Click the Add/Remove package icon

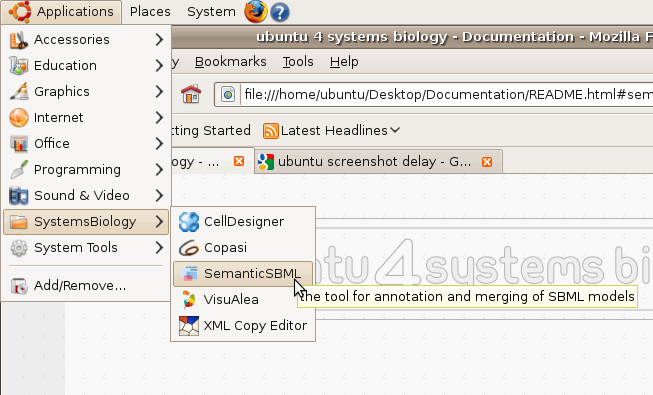(x=19, y=286)
